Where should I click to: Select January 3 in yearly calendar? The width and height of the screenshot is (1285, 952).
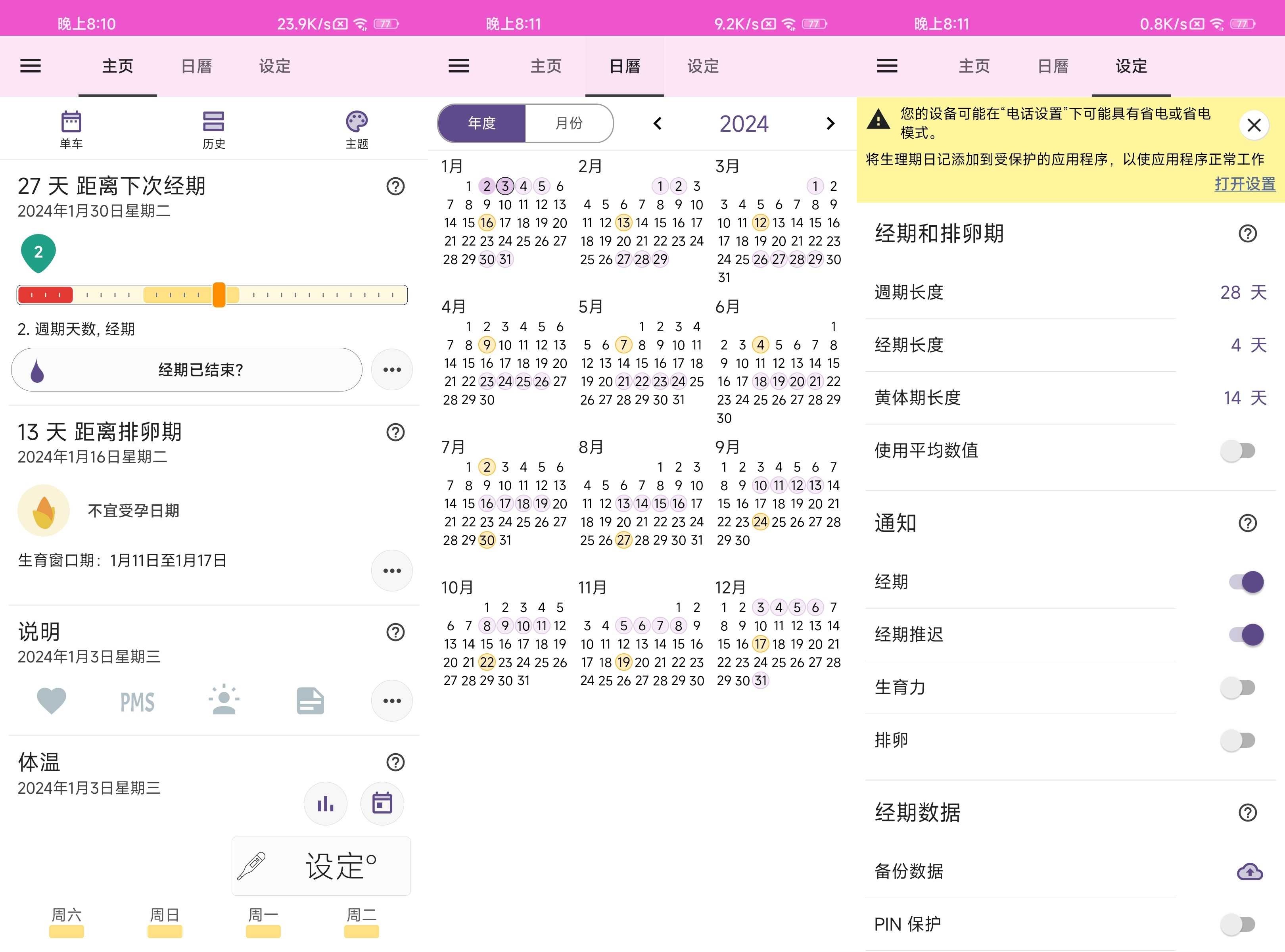point(505,186)
